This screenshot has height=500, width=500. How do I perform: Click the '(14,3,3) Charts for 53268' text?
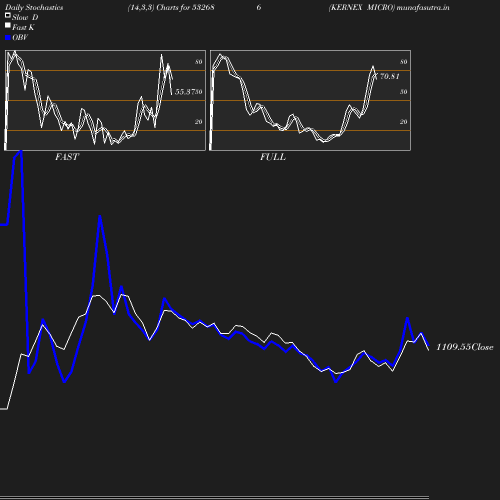pyautogui.click(x=171, y=7)
